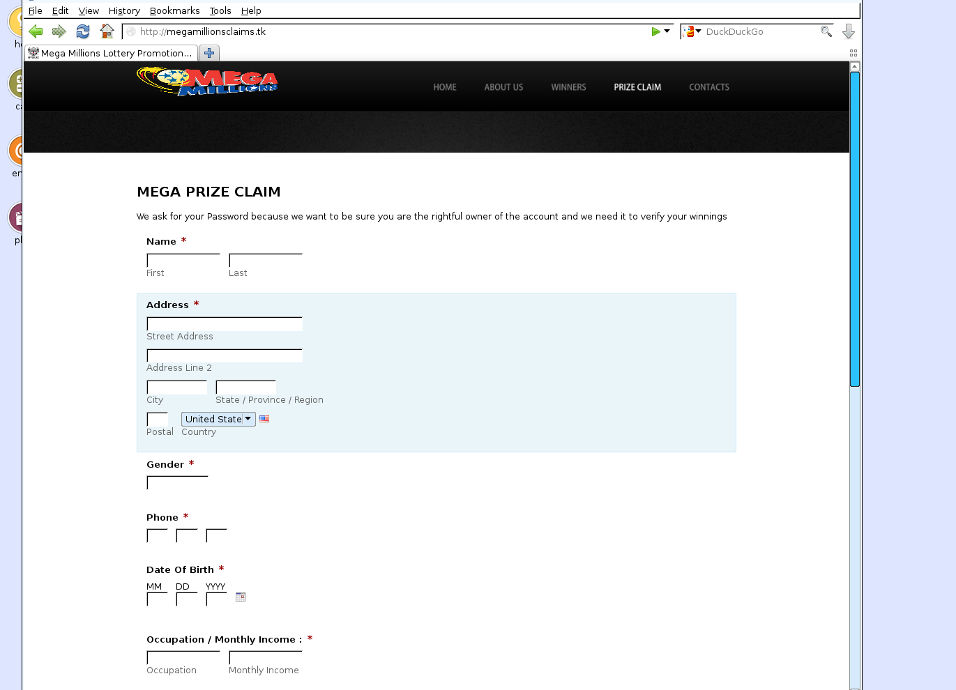Reload the page with refresh icon
Image resolution: width=956 pixels, height=690 pixels.
tap(83, 31)
